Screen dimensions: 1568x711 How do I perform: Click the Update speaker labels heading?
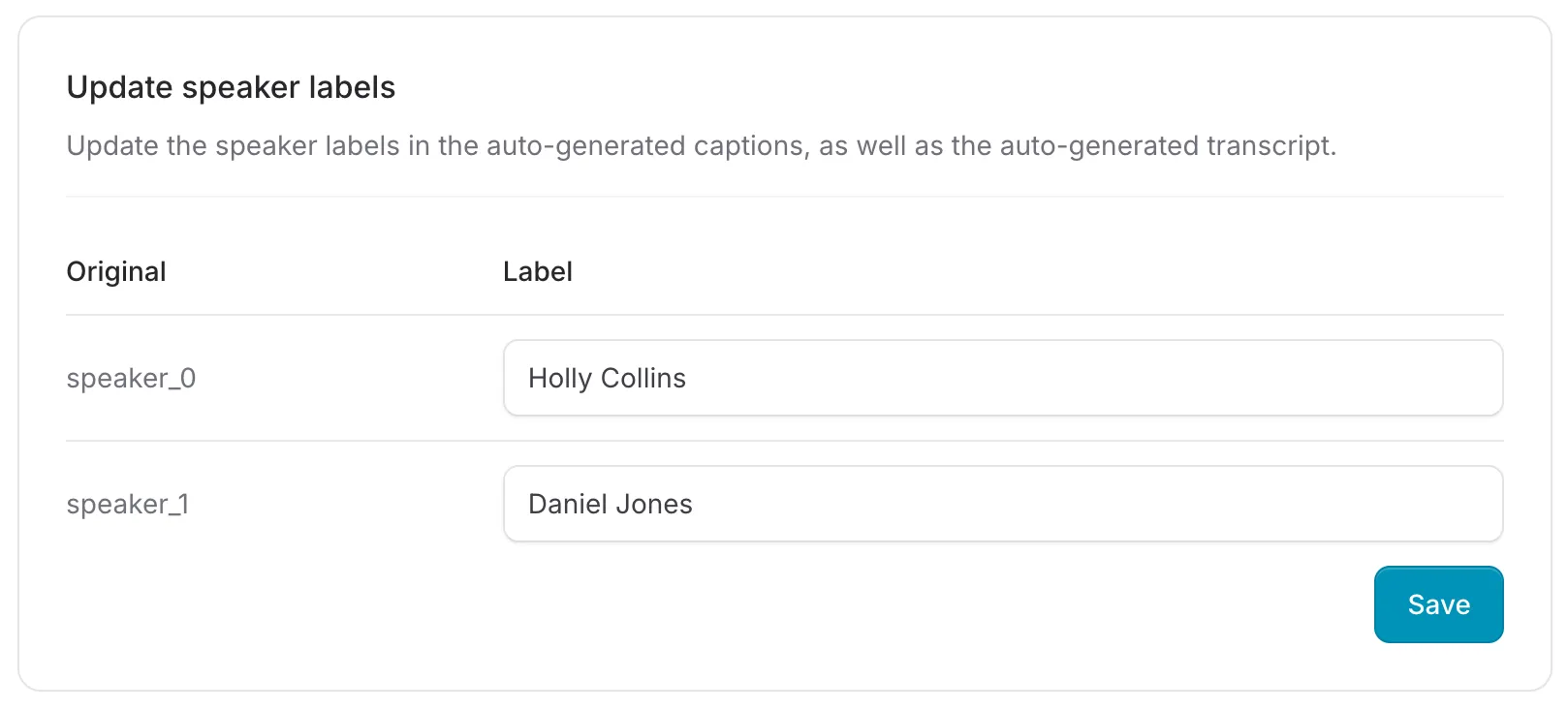tap(230, 87)
